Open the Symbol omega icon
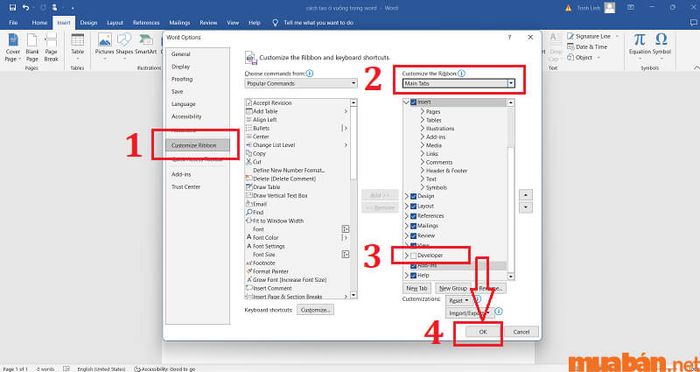This screenshot has width=700, height=372. click(x=661, y=39)
